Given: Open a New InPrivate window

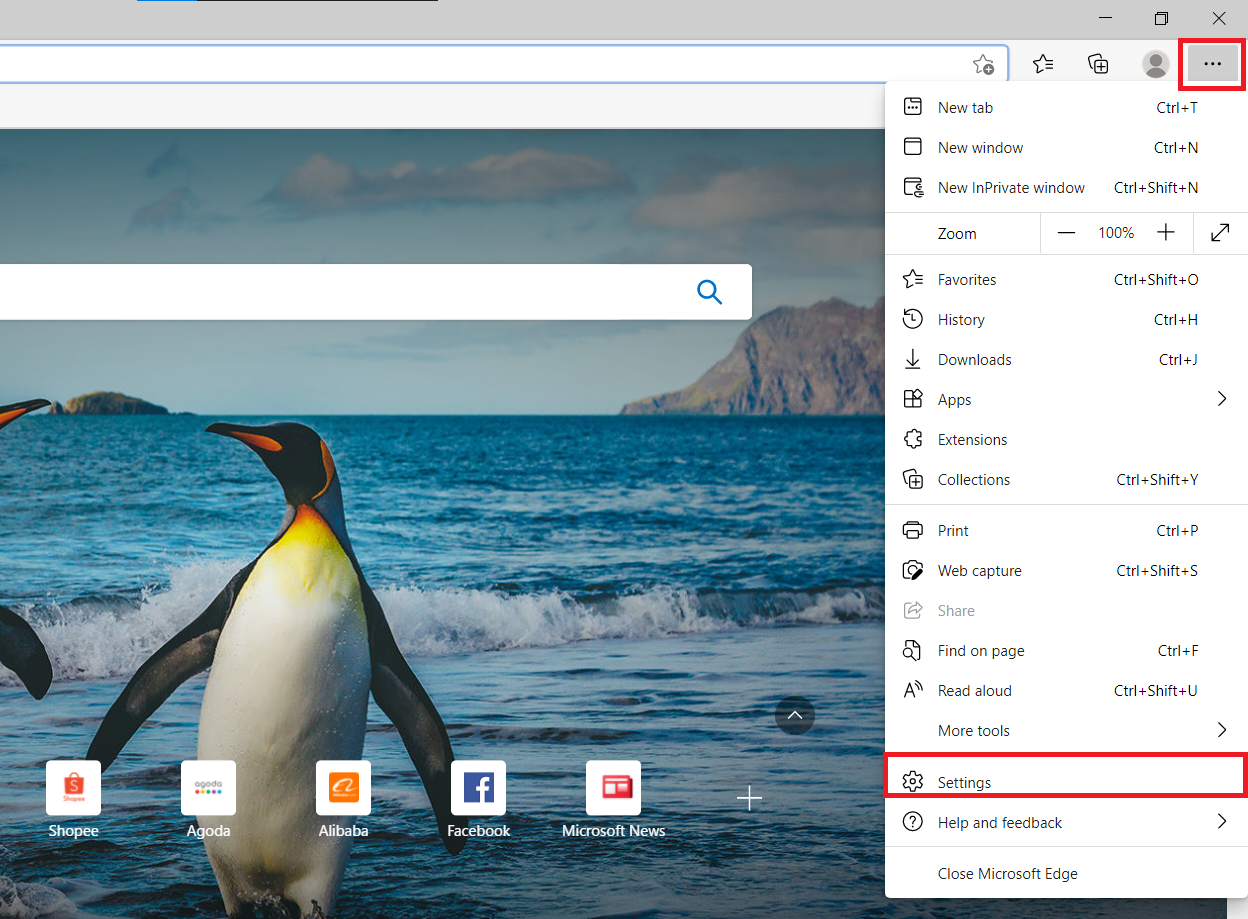Looking at the screenshot, I should (x=1011, y=187).
